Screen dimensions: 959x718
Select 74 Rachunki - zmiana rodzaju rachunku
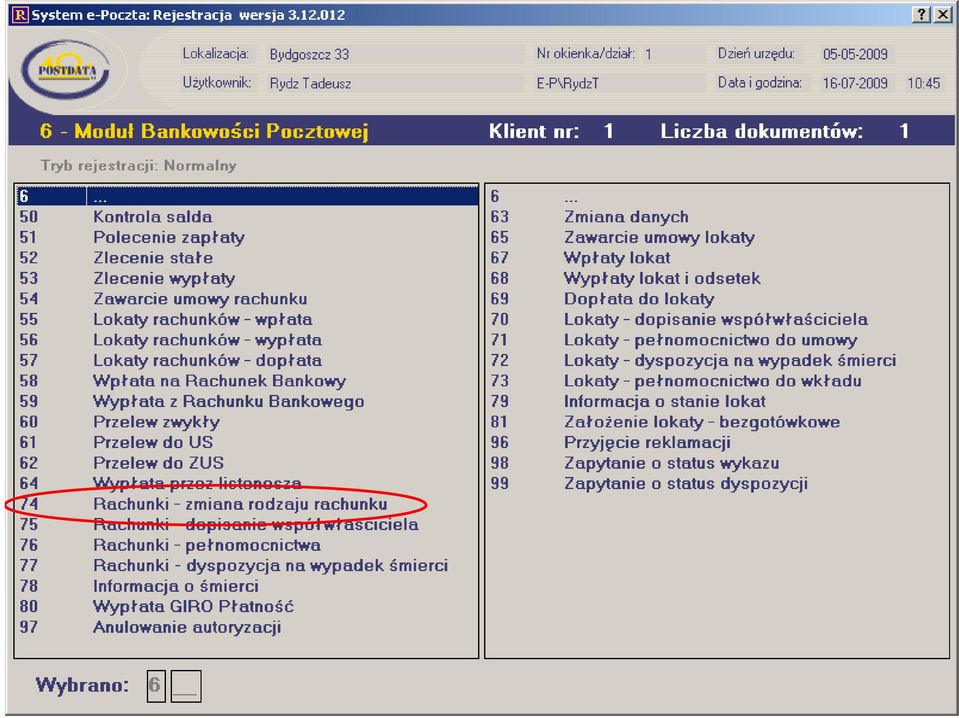[x=246, y=504]
